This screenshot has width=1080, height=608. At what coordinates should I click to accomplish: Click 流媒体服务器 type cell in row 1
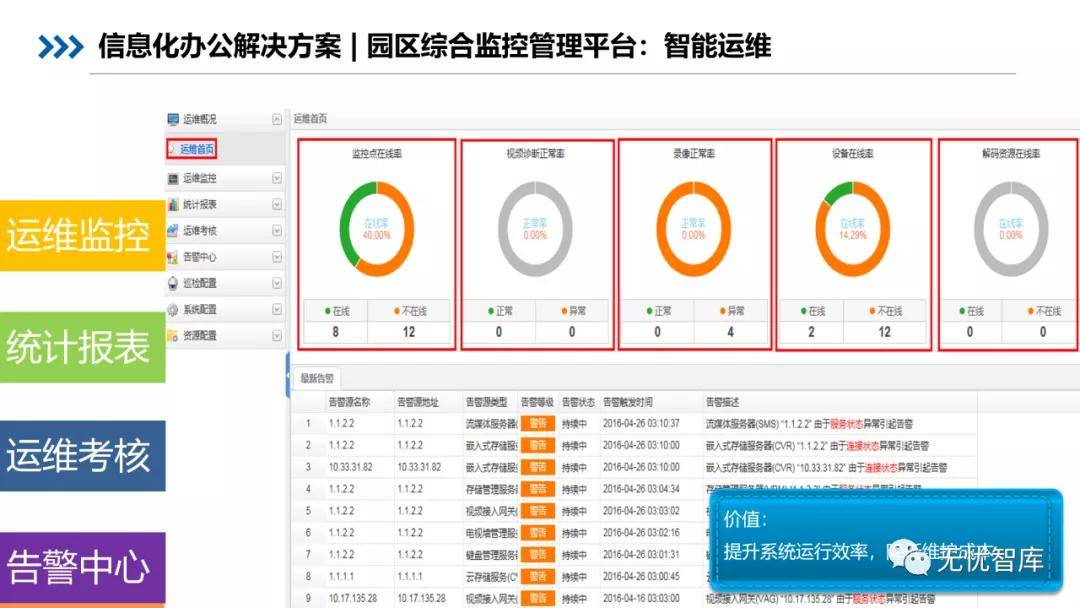tap(491, 424)
